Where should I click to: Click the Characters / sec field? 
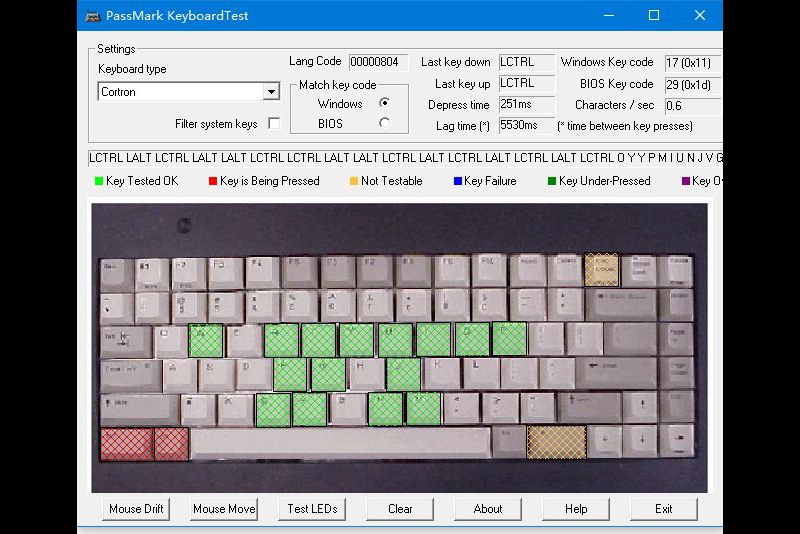click(x=693, y=106)
